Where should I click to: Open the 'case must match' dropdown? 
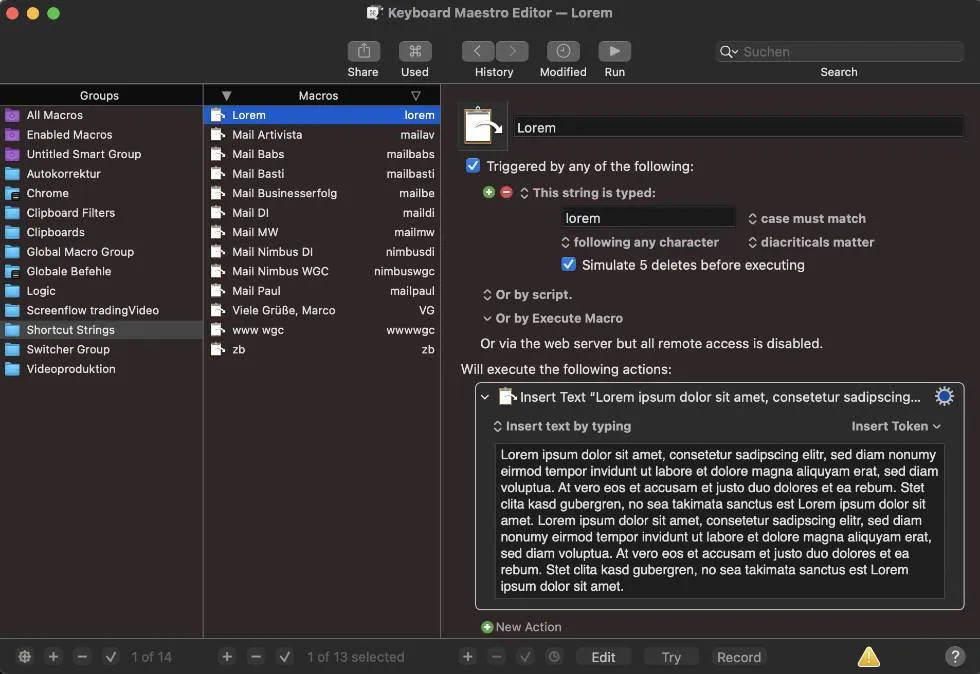[807, 219]
